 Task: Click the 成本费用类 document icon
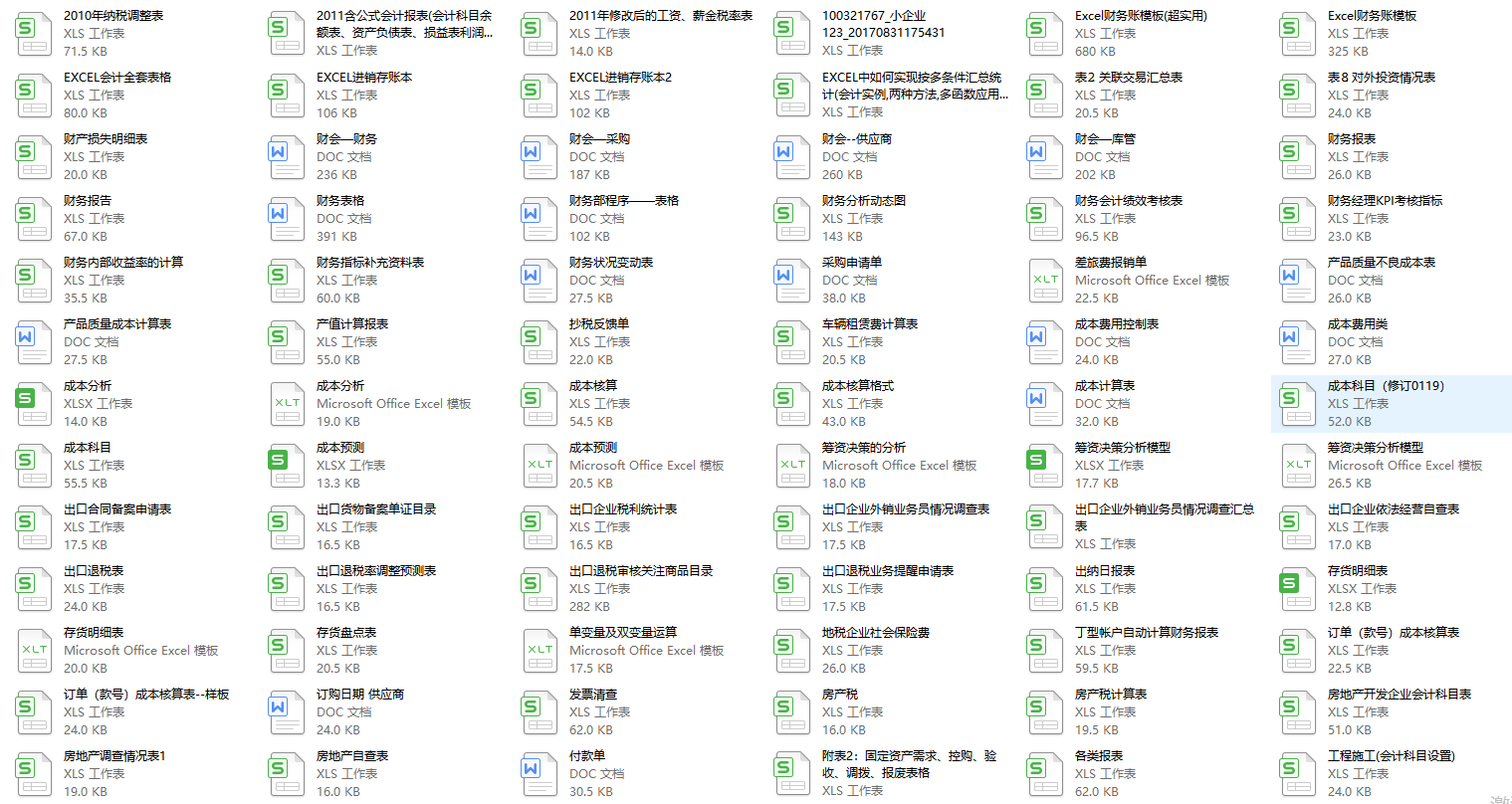click(x=1298, y=342)
